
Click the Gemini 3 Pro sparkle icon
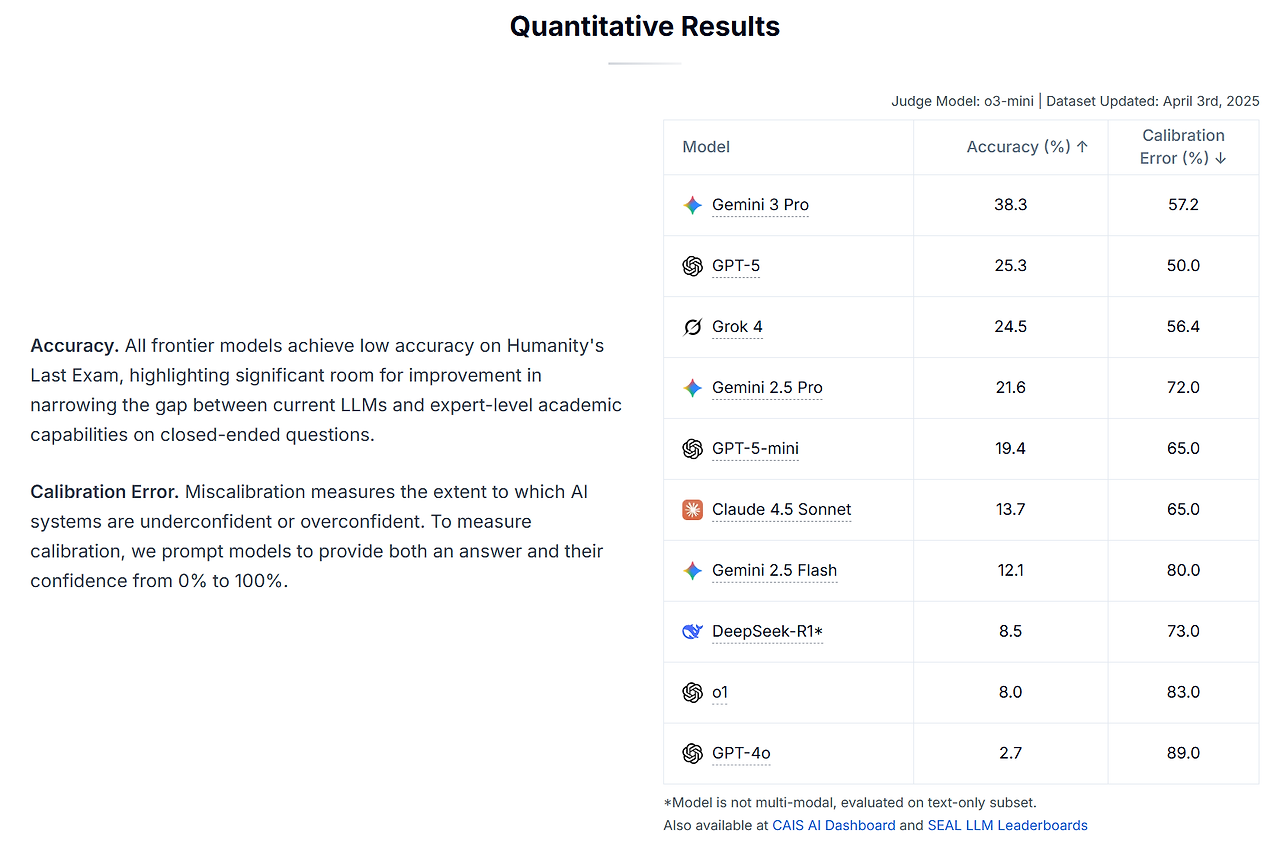coord(692,205)
